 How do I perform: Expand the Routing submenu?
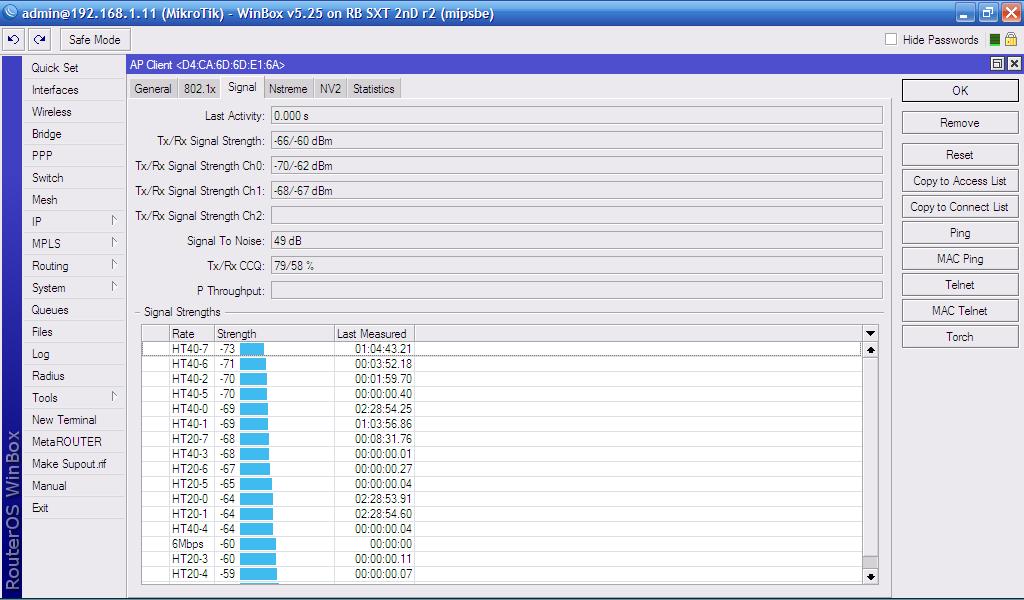coord(114,265)
